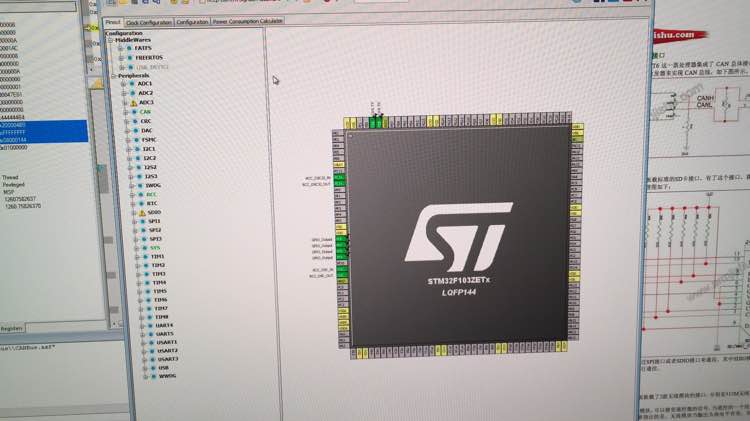Expand the I2S3 peripheral node
The image size is (750, 421).
pyautogui.click(x=132, y=177)
